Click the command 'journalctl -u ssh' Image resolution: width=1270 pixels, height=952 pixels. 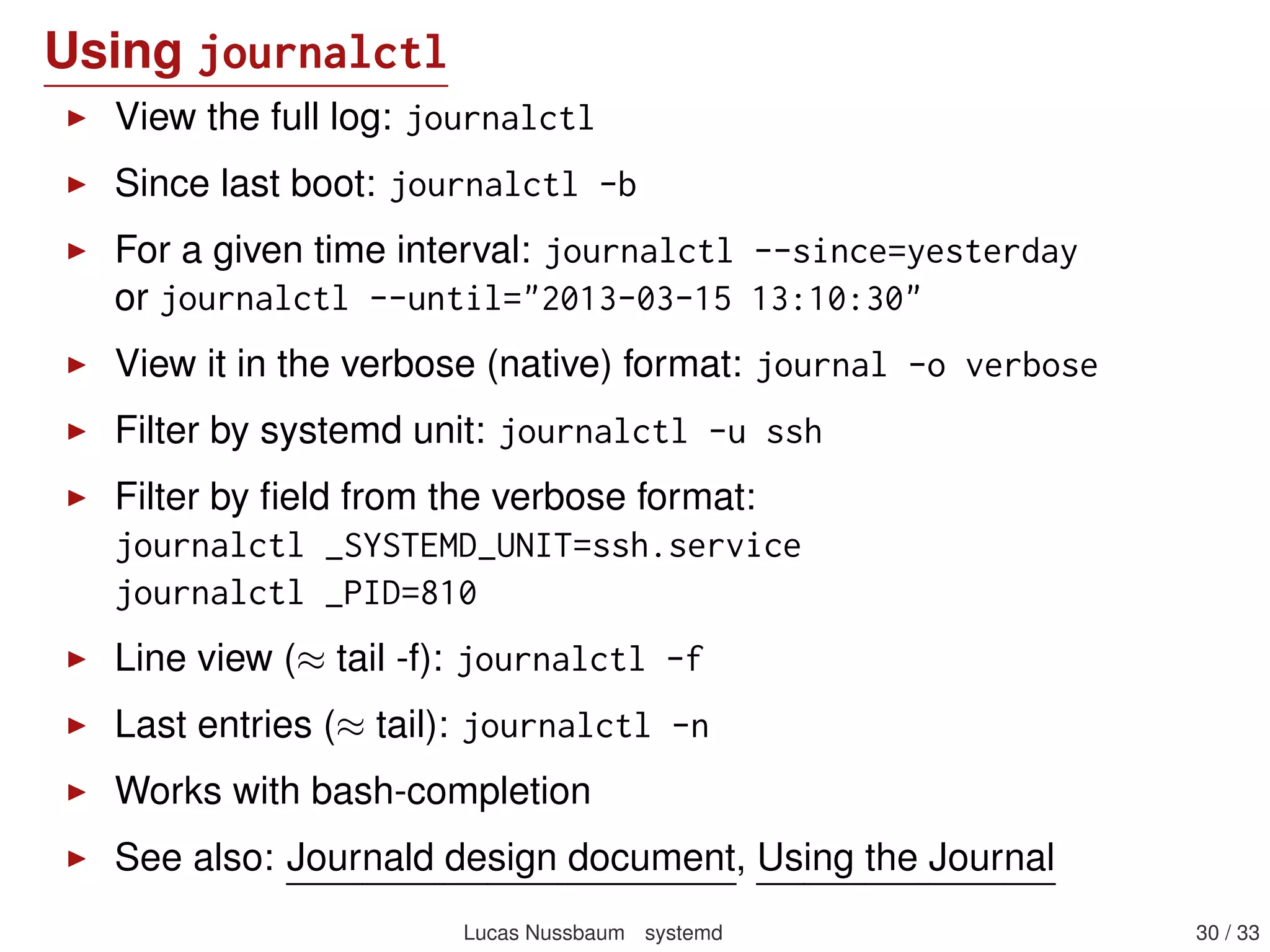661,432
